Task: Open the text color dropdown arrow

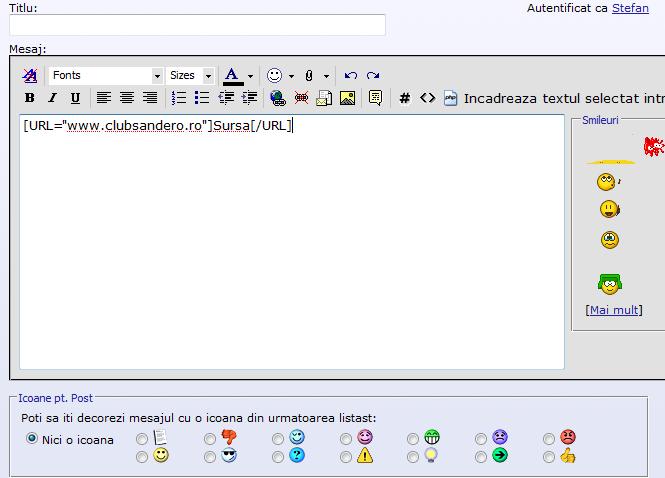Action: [x=250, y=76]
